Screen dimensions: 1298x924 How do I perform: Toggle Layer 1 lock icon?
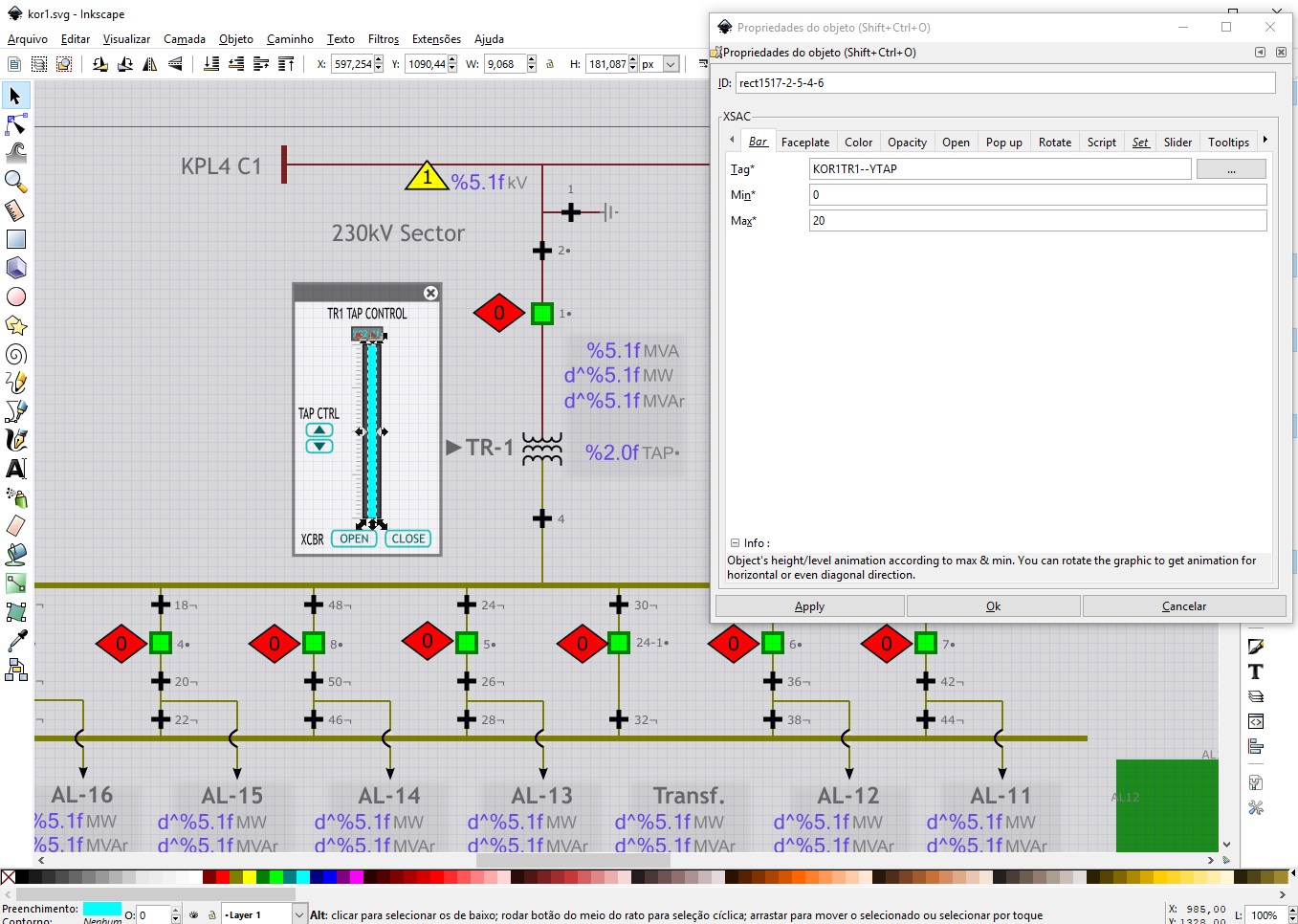(x=212, y=915)
